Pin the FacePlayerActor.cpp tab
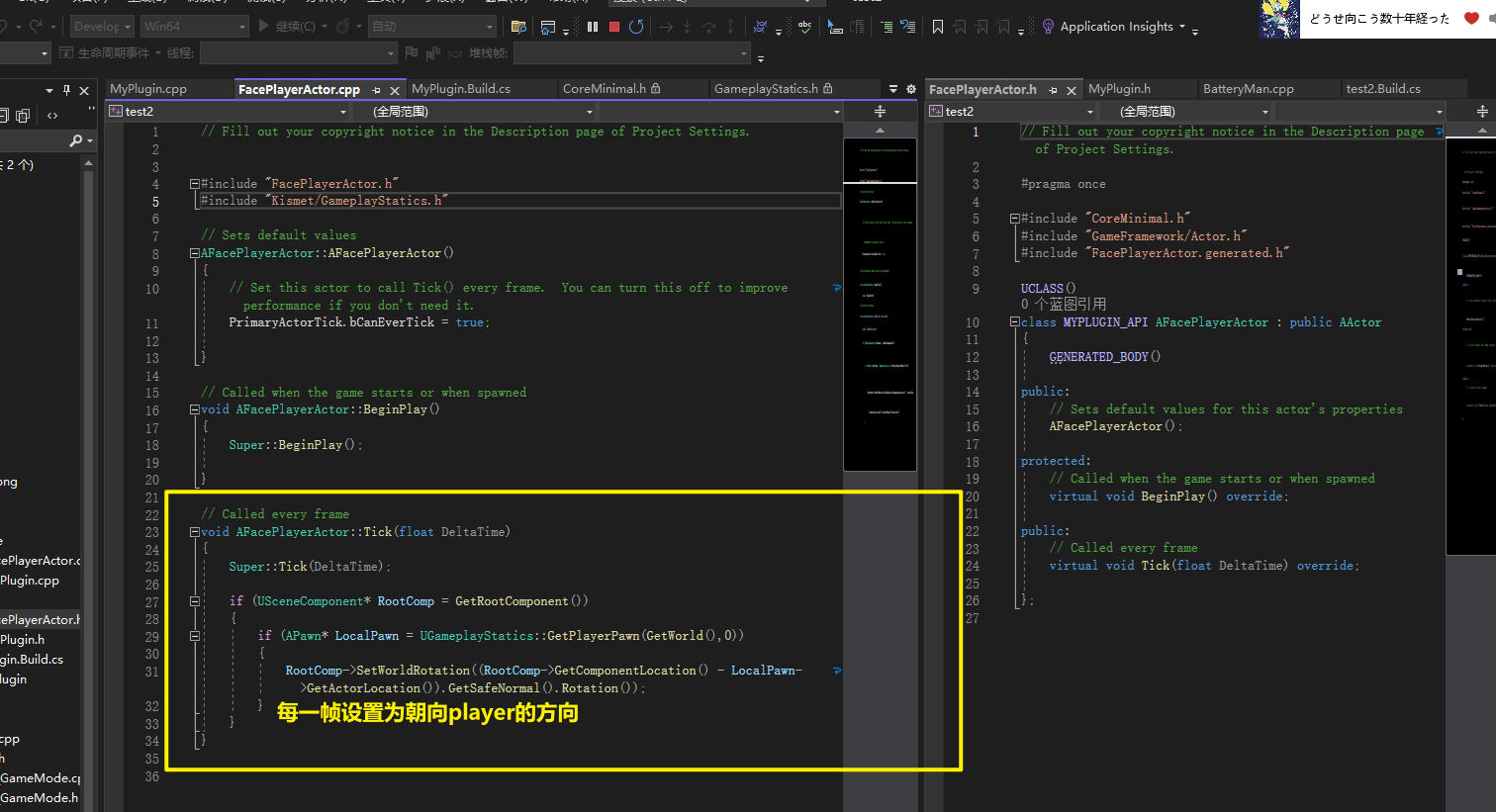Screen dimensions: 1496x812 click(x=376, y=90)
